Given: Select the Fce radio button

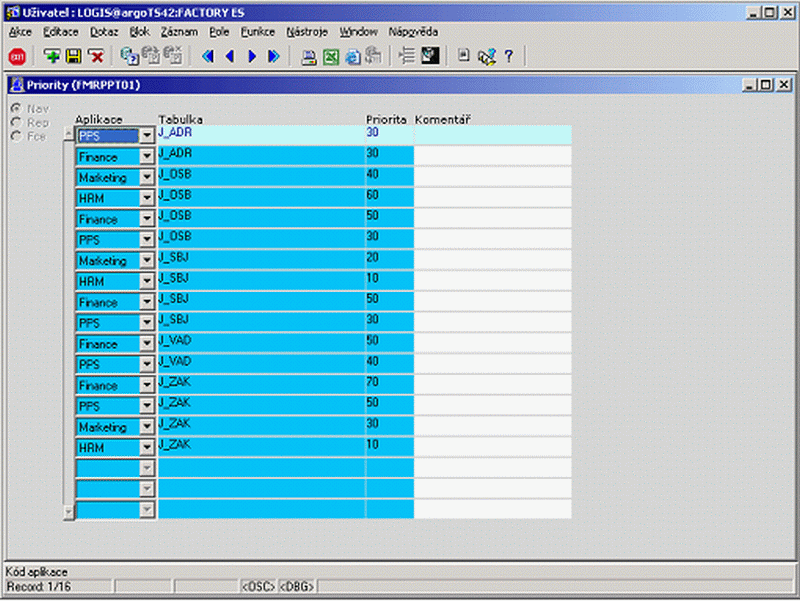Looking at the screenshot, I should point(16,136).
